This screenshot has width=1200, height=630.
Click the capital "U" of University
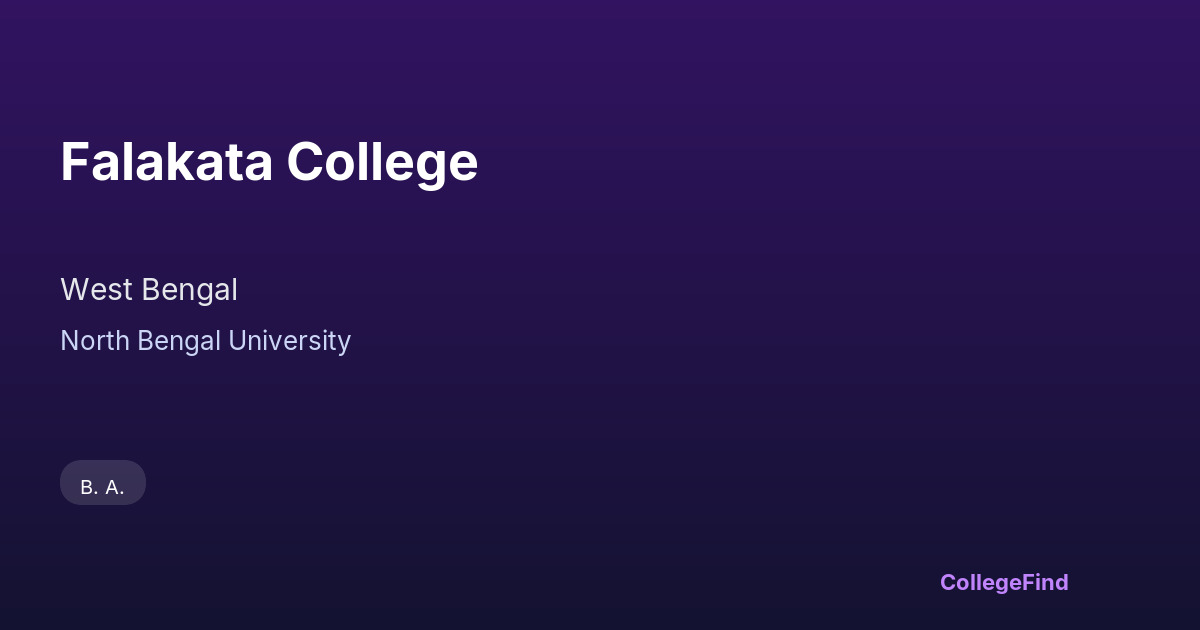pyautogui.click(x=237, y=341)
